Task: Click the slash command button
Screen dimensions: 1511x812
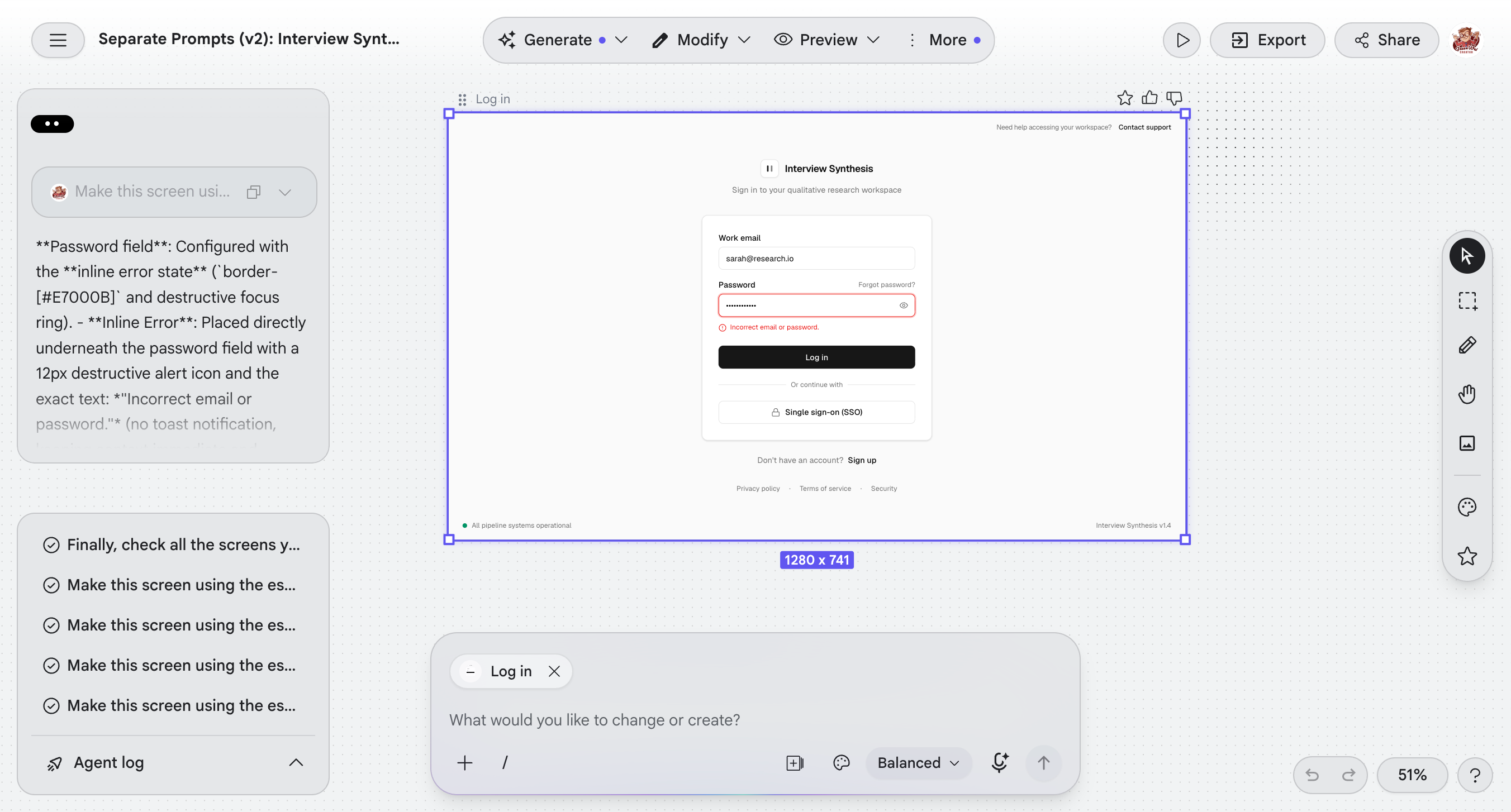Action: tap(505, 763)
